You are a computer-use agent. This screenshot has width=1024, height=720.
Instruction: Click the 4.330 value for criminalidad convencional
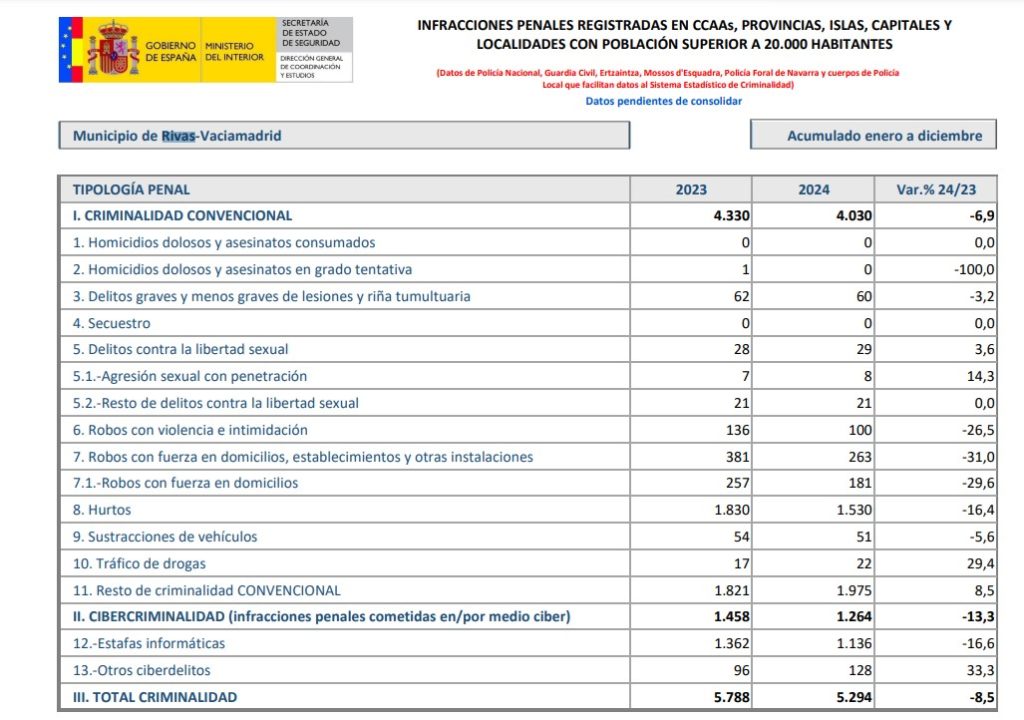[731, 216]
